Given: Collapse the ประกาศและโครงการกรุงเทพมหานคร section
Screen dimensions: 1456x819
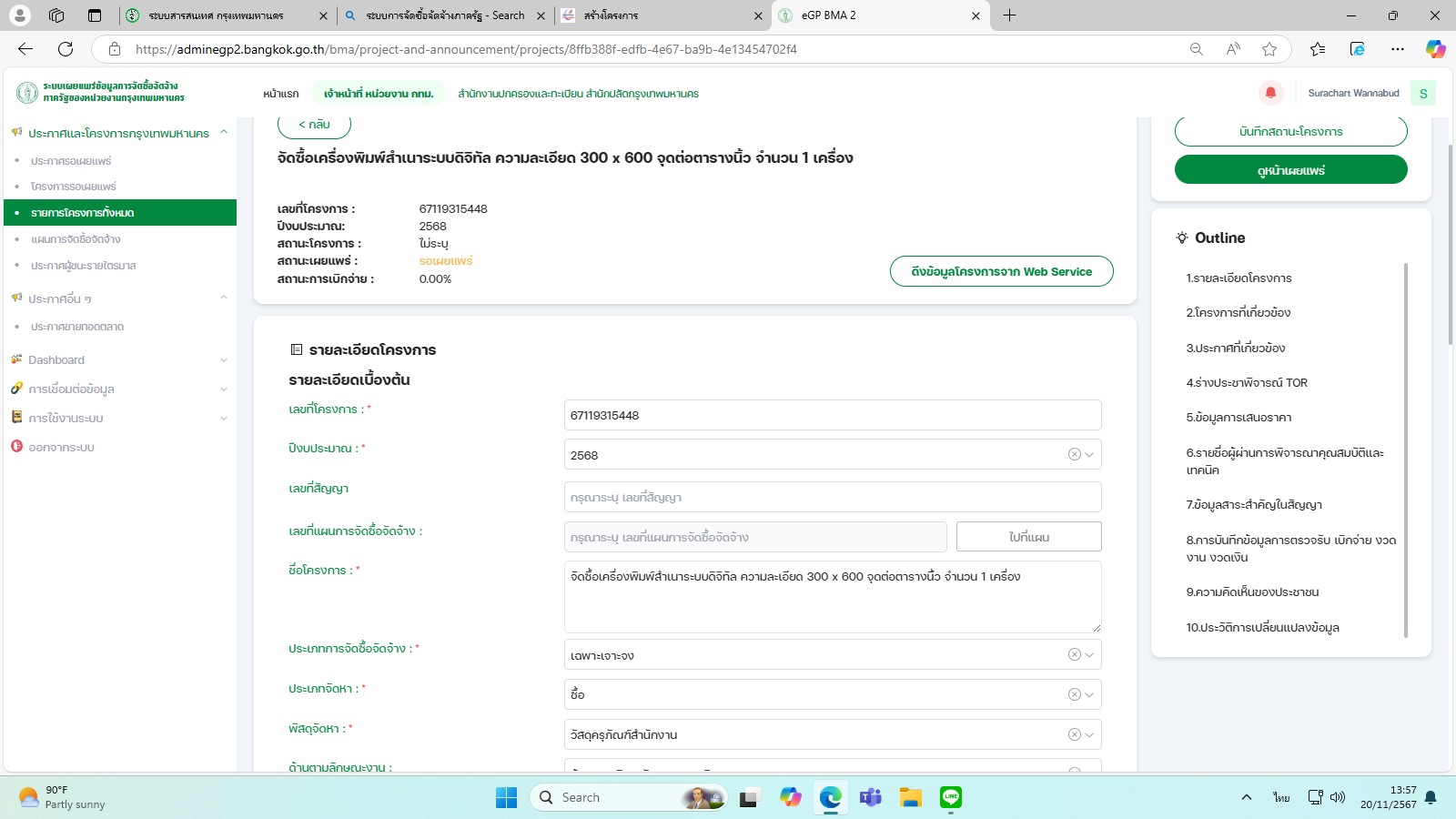Looking at the screenshot, I should click(223, 133).
